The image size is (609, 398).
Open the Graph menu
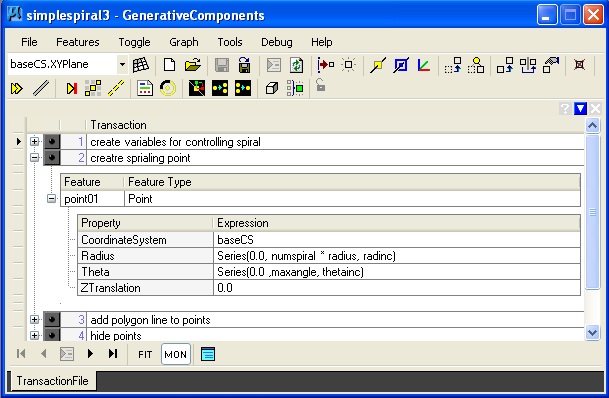184,42
